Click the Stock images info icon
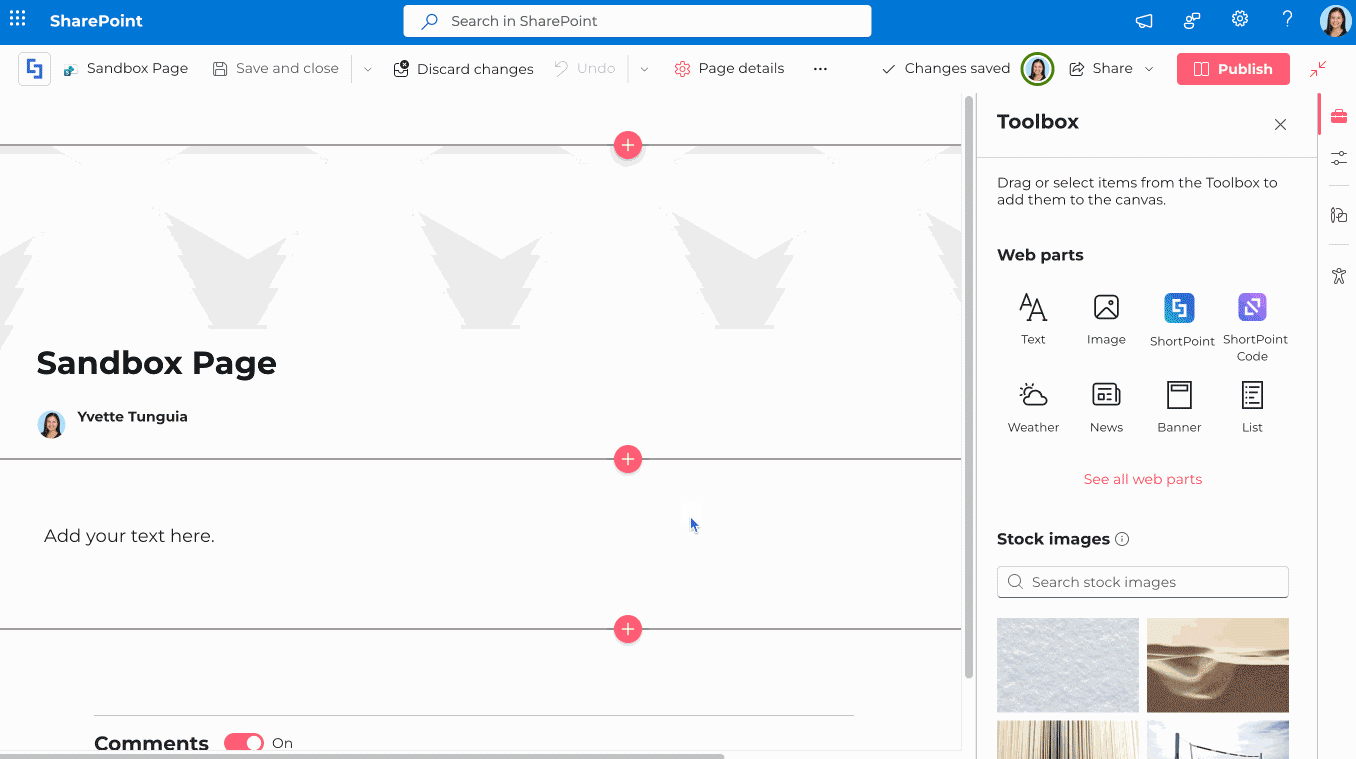The width and height of the screenshot is (1356, 759). pos(1122,539)
